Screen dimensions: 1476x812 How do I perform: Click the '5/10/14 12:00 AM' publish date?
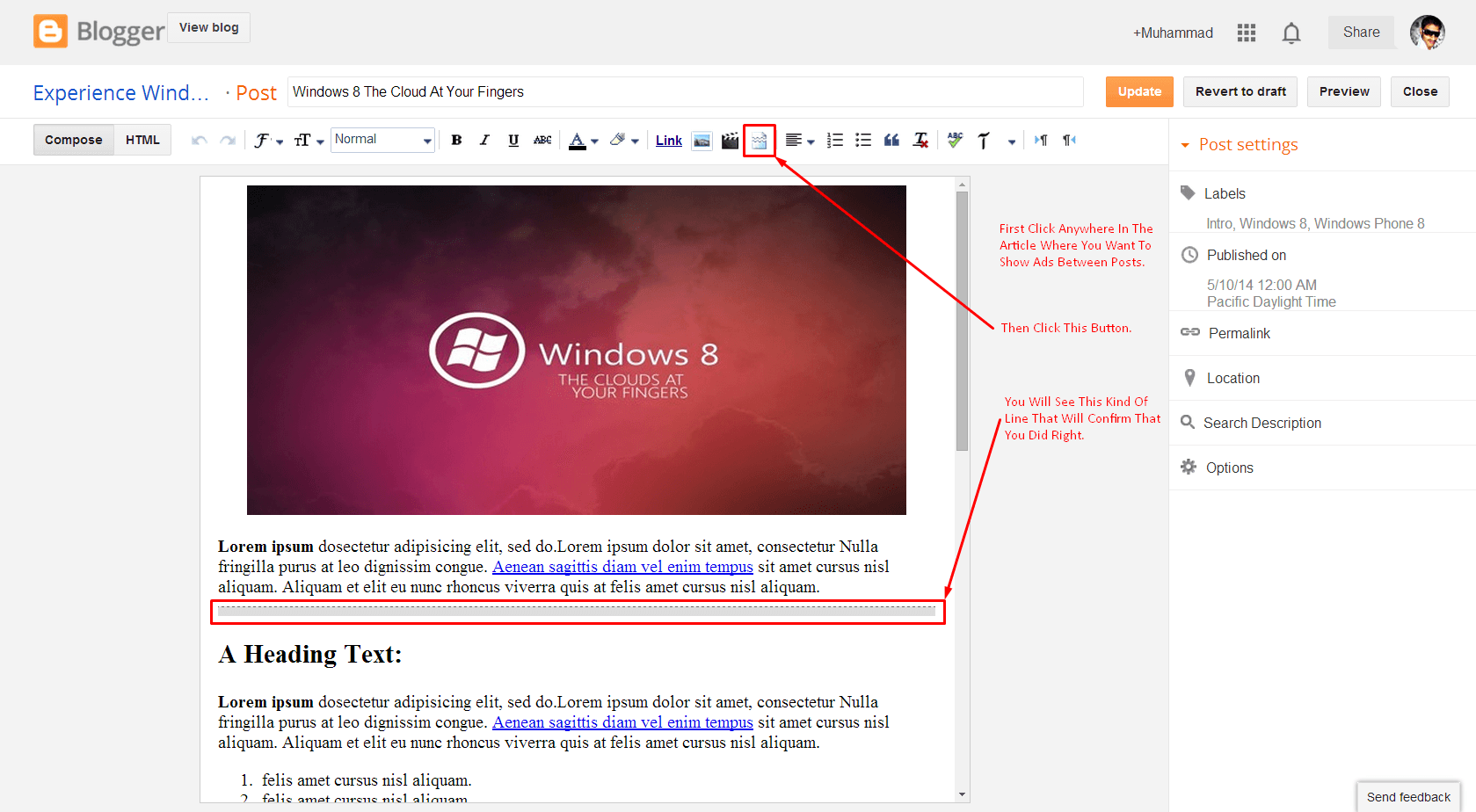(x=1262, y=285)
